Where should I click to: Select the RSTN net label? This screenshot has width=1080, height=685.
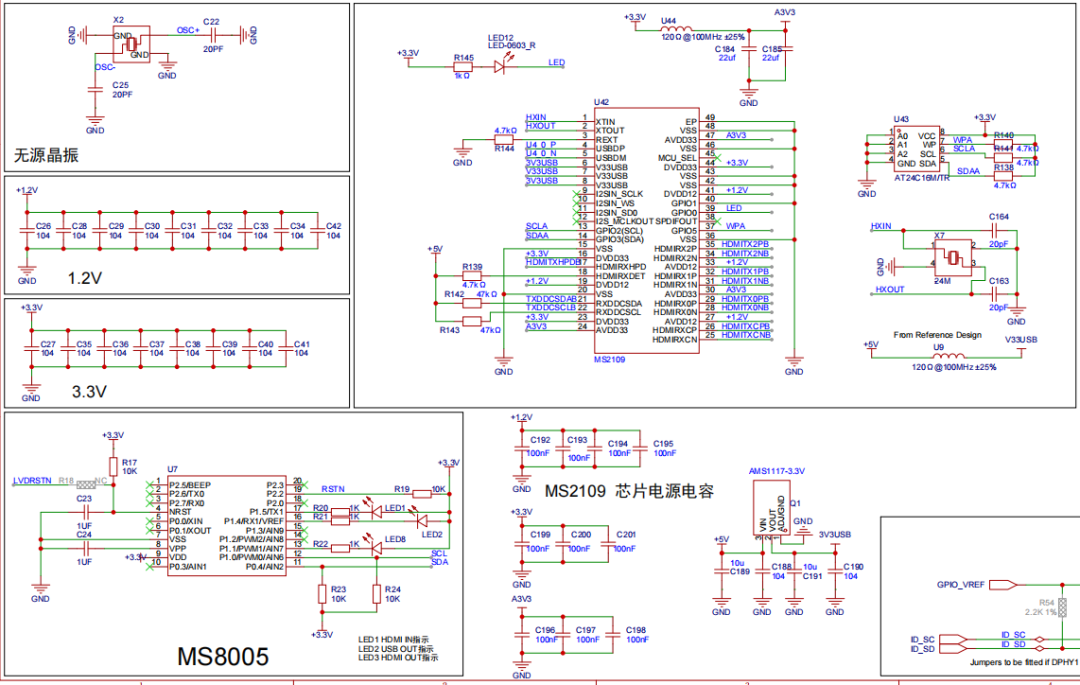[333, 489]
